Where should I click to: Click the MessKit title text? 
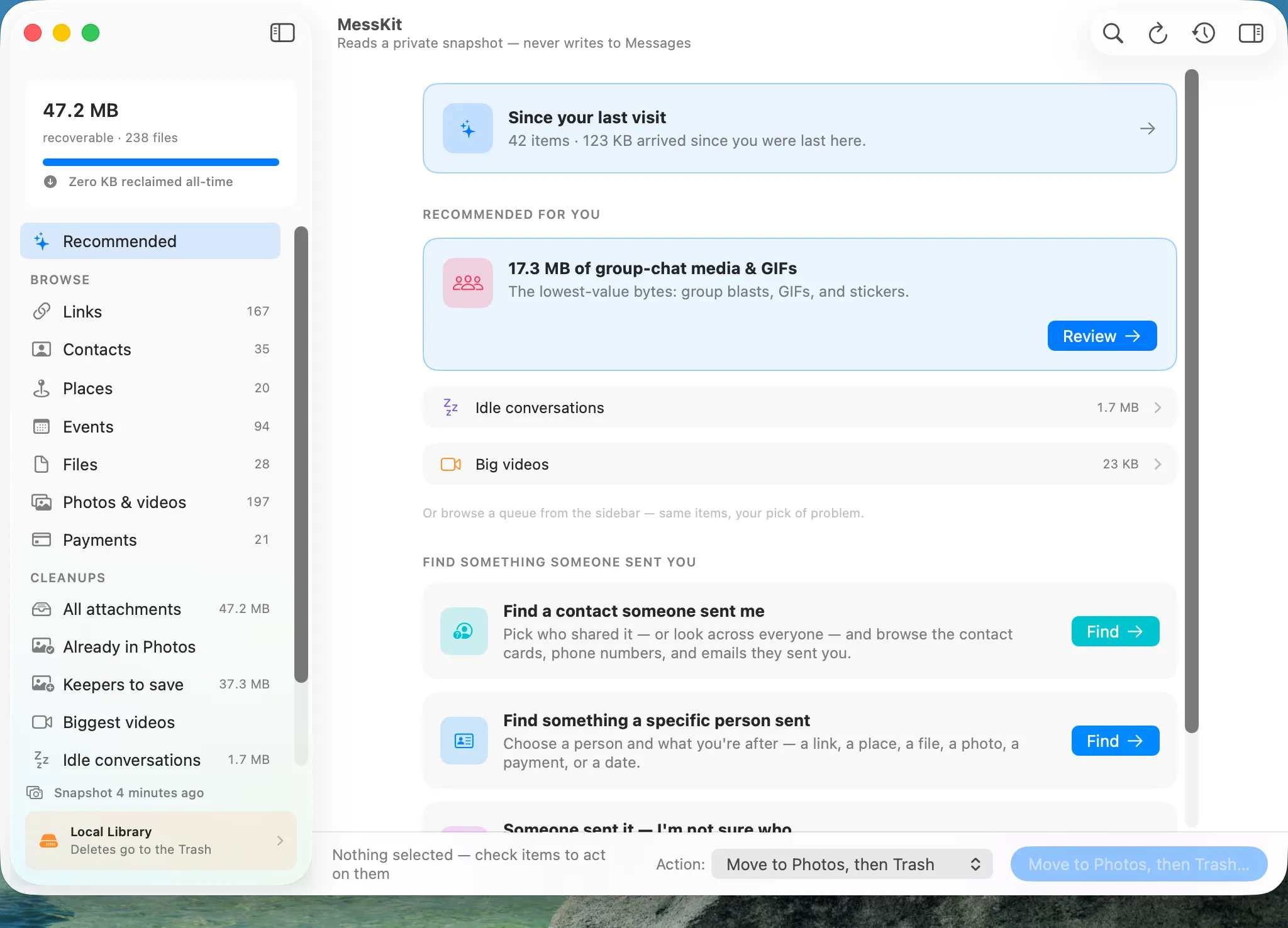coord(370,25)
